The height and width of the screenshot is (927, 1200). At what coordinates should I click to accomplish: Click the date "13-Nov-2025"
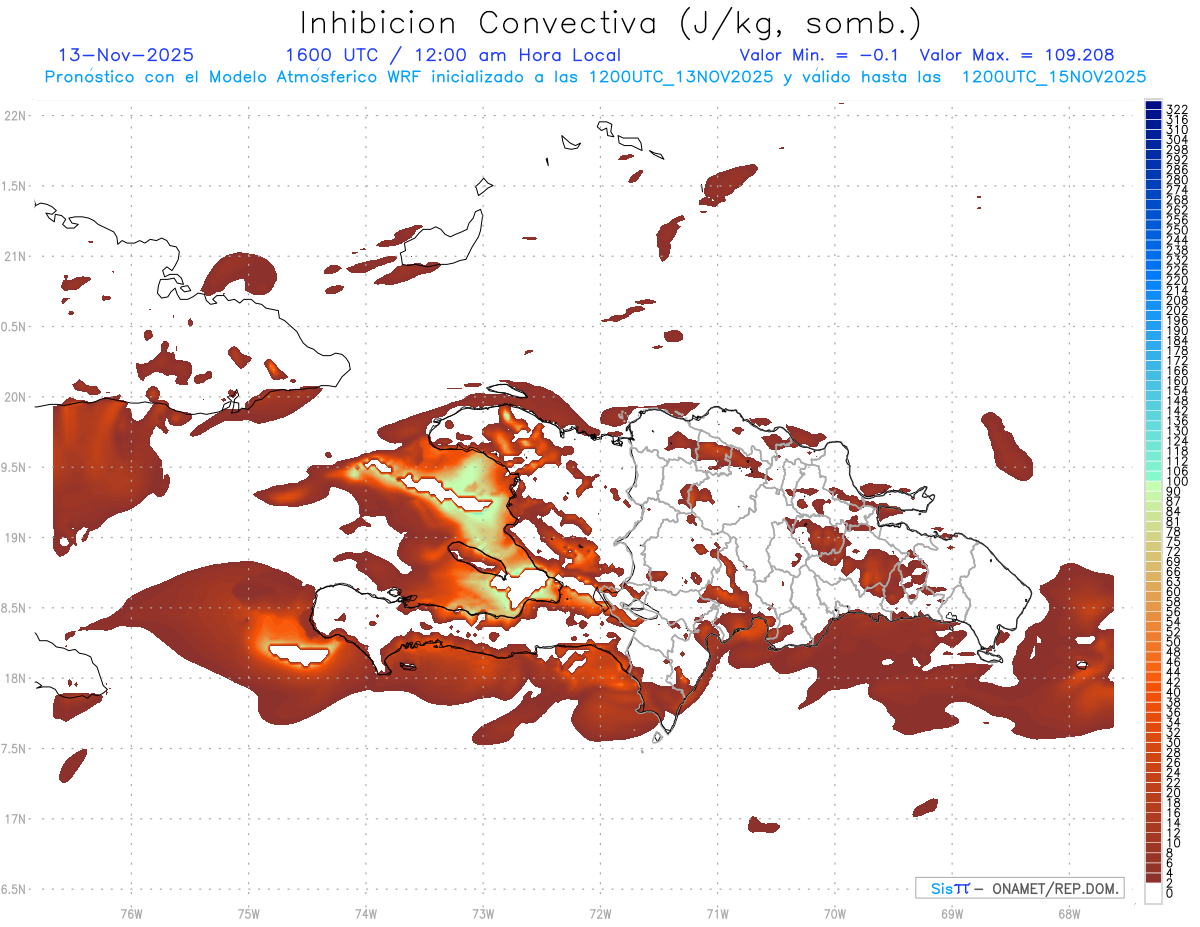[127, 55]
